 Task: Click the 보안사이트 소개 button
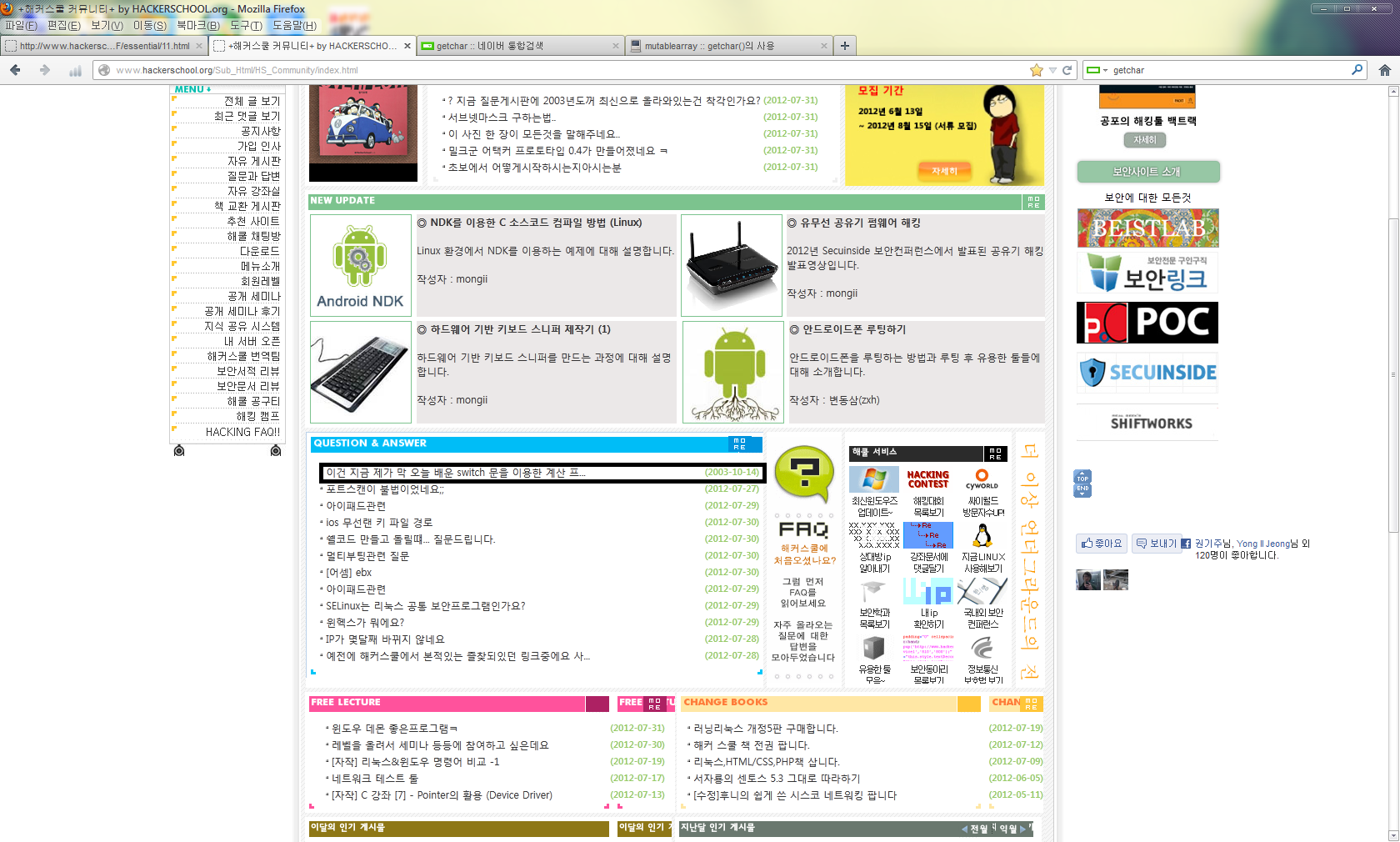click(x=1147, y=172)
